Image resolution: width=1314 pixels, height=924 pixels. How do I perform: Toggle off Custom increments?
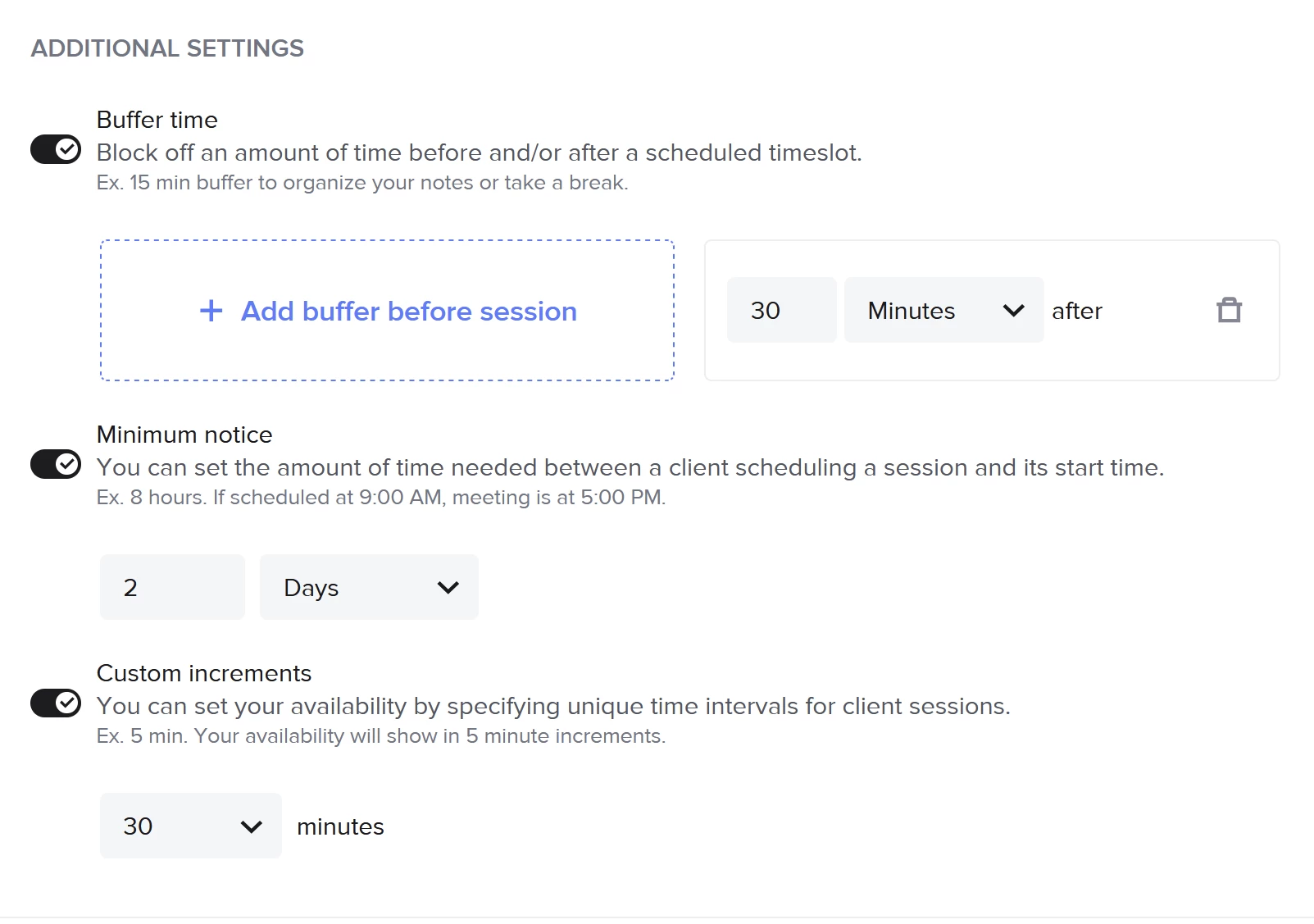tap(56, 703)
